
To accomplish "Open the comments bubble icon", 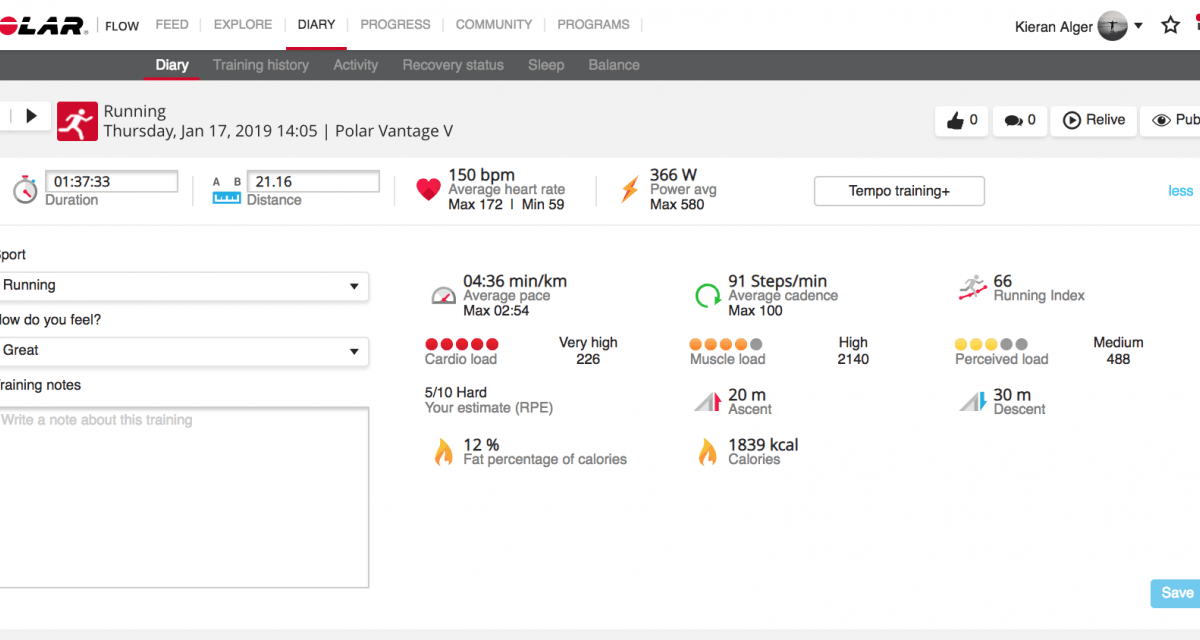I will (1013, 121).
